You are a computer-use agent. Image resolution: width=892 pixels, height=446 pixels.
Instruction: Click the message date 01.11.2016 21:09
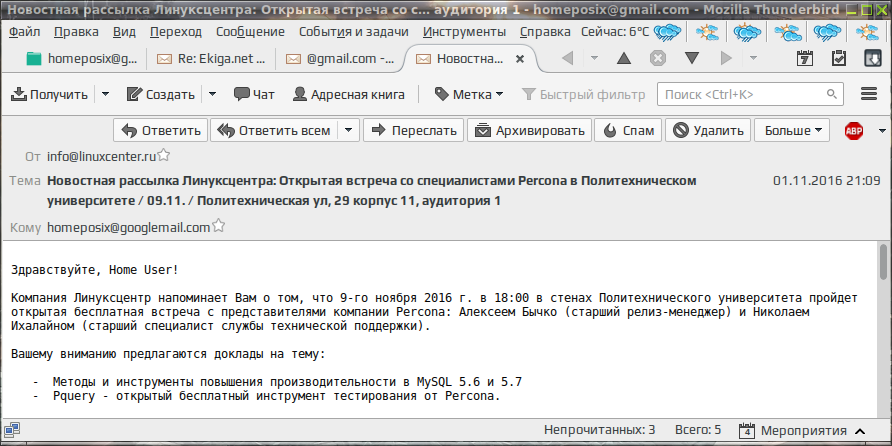826,181
